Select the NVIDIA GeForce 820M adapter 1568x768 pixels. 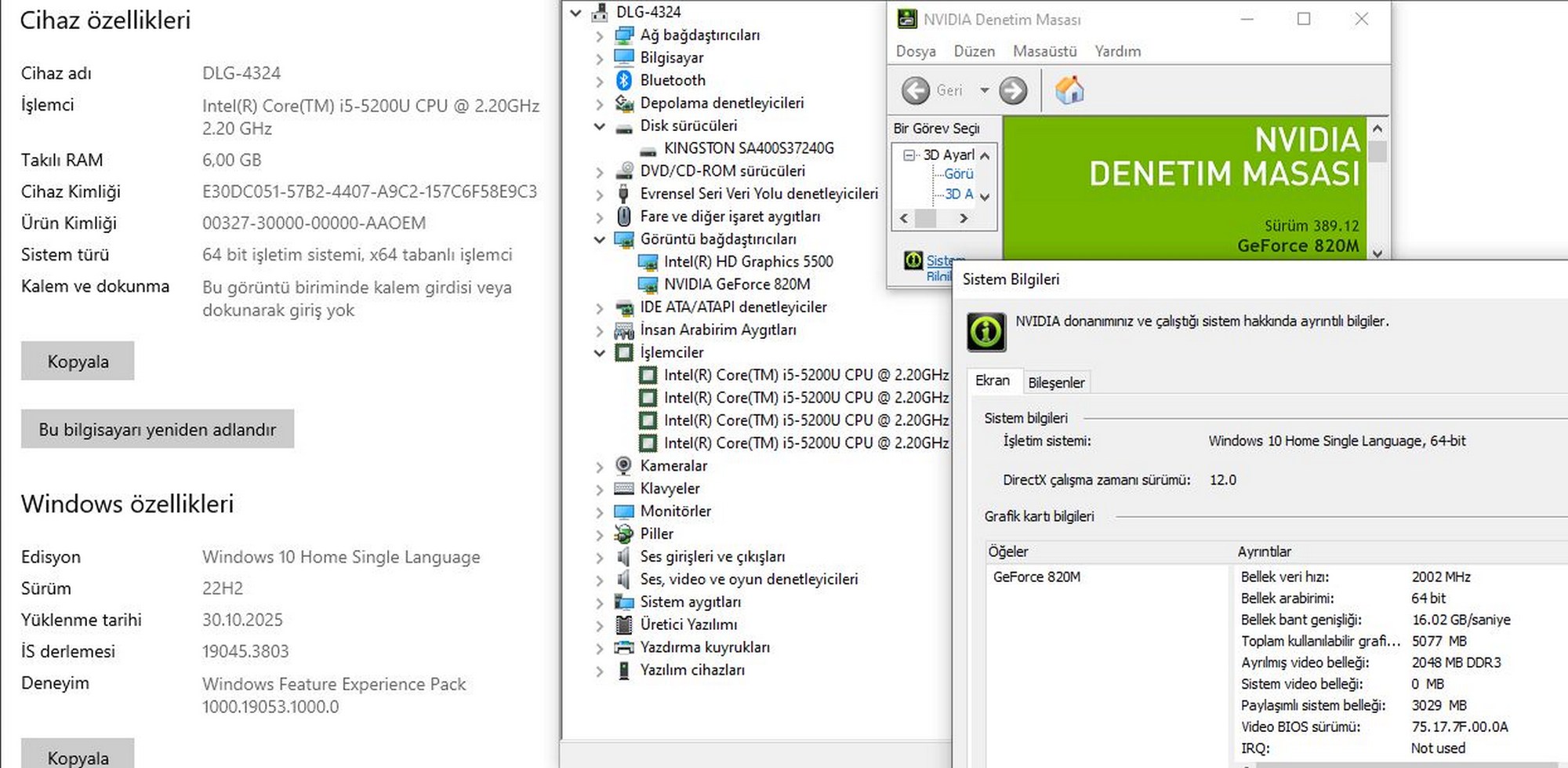coord(736,284)
